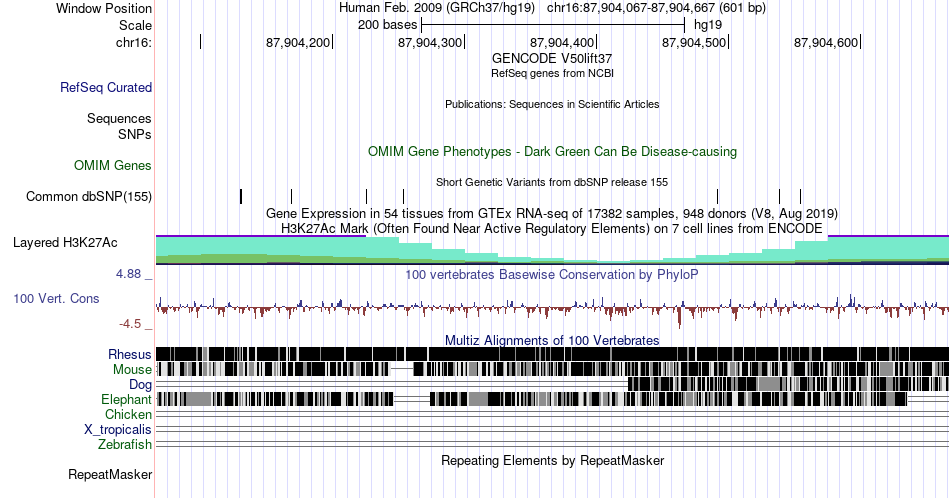950x498 pixels.
Task: Click the 87,904,400 ruler position
Action: tap(562, 42)
